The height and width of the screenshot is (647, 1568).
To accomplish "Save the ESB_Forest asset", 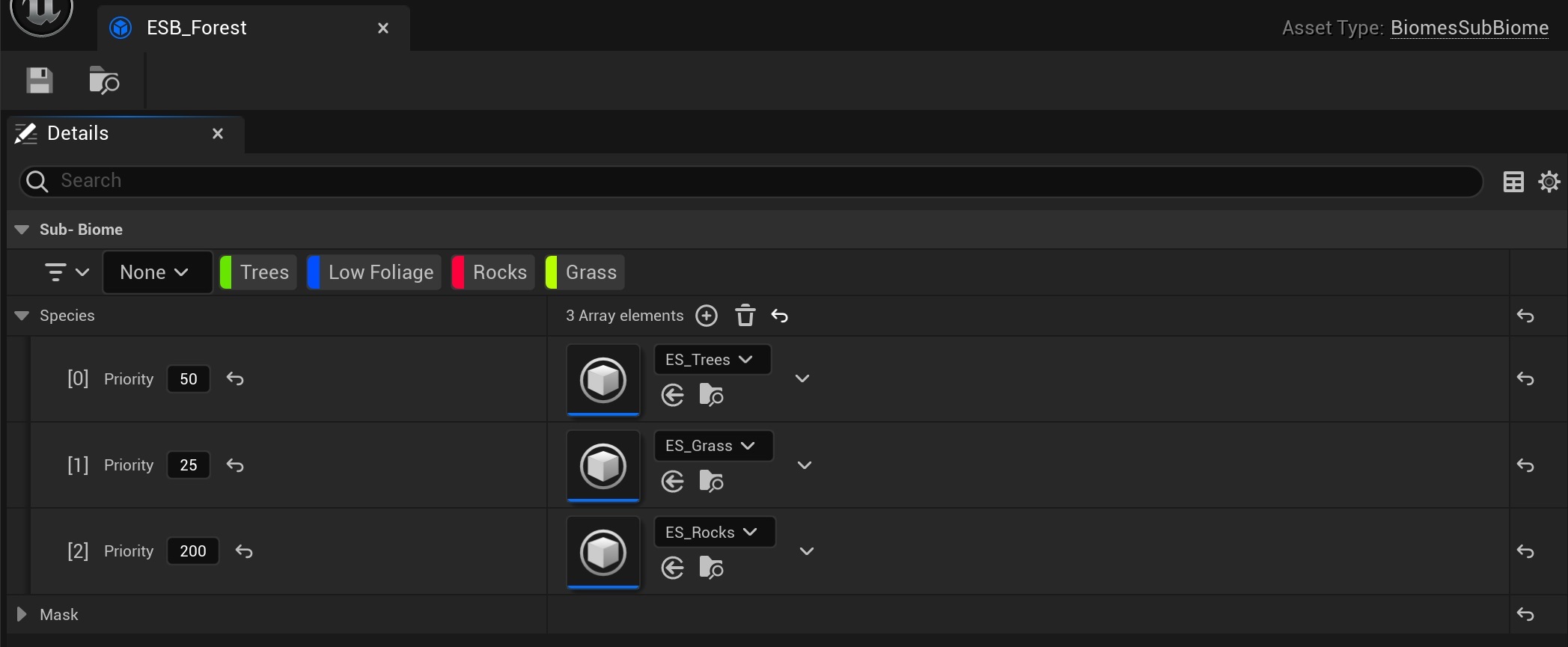I will [x=40, y=80].
